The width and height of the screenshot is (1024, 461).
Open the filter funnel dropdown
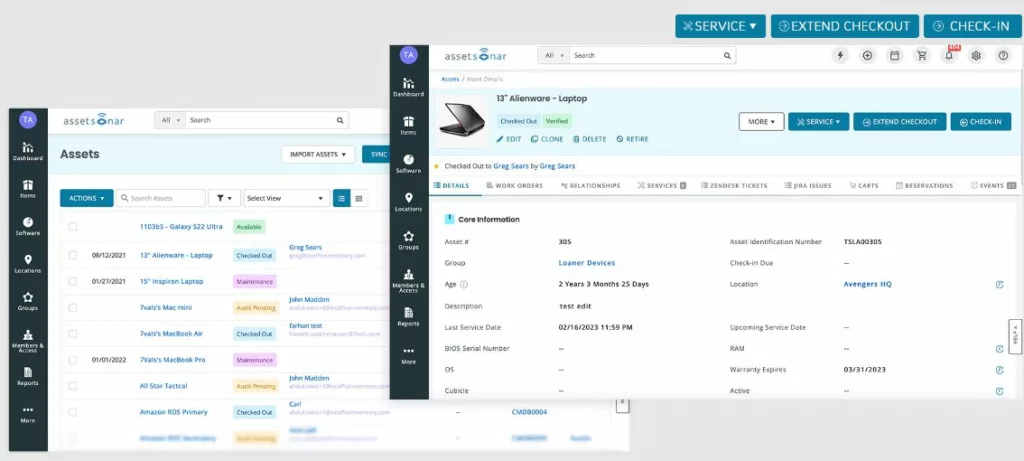tap(224, 199)
